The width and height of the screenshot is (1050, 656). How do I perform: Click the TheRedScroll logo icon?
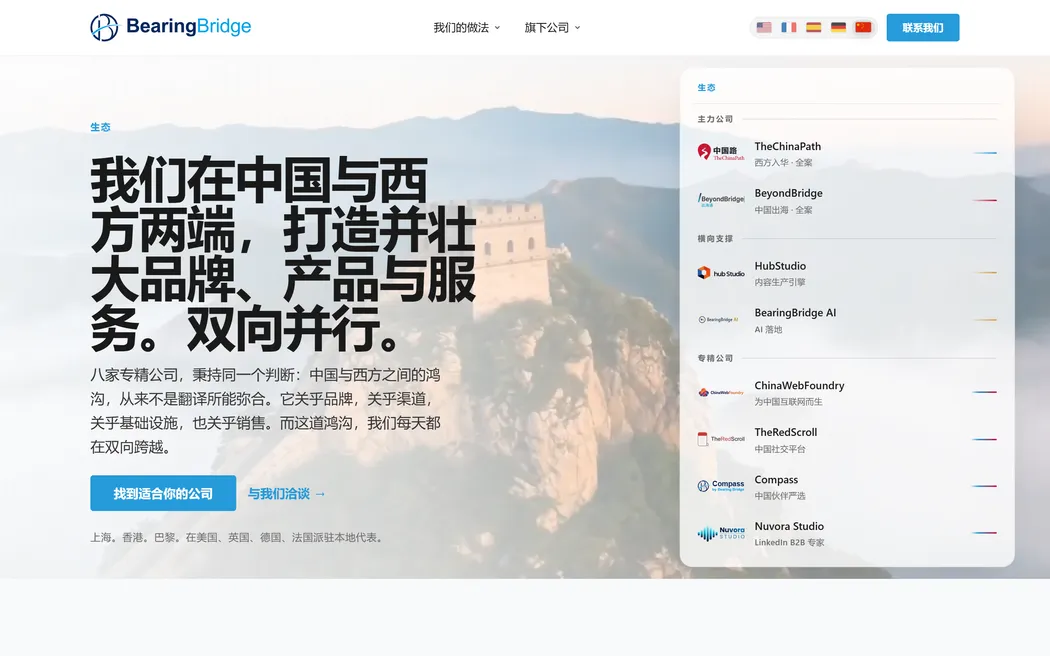[x=721, y=439]
